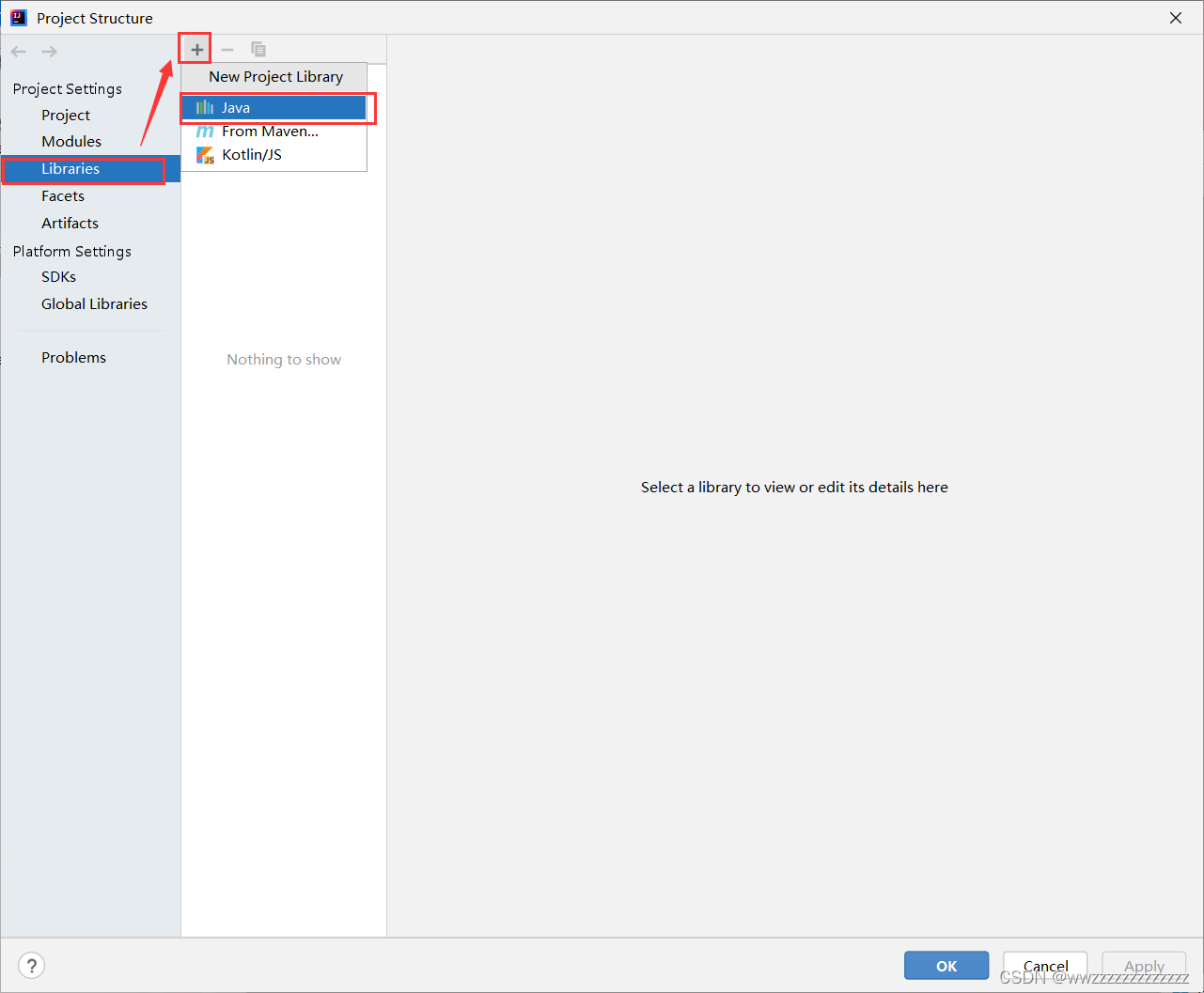This screenshot has width=1204, height=993.
Task: Open the Modules settings page
Action: 71,141
